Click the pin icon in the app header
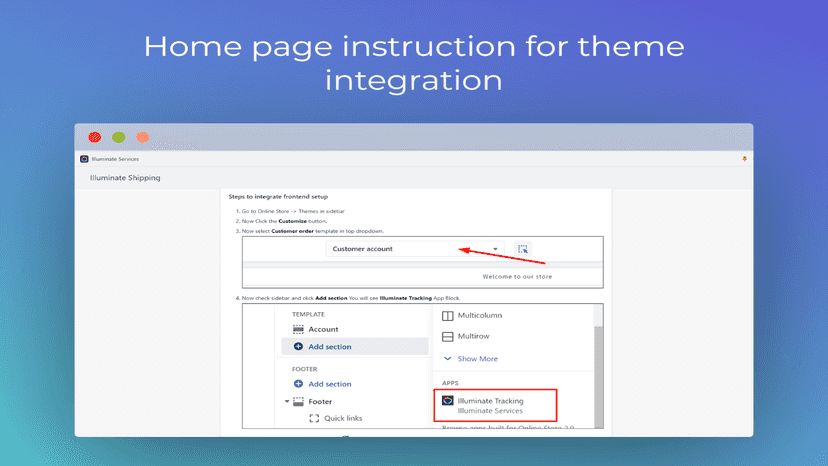This screenshot has width=828, height=466. tap(745, 159)
